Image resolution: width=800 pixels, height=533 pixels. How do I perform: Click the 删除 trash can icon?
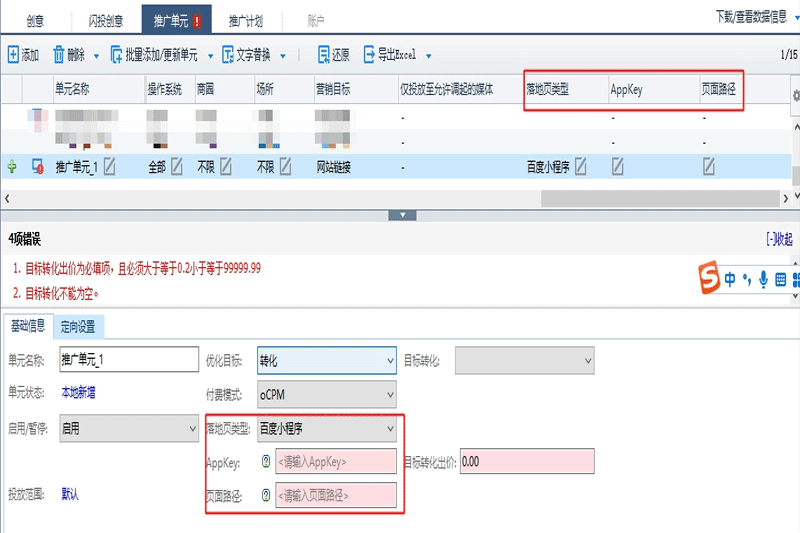coord(59,54)
